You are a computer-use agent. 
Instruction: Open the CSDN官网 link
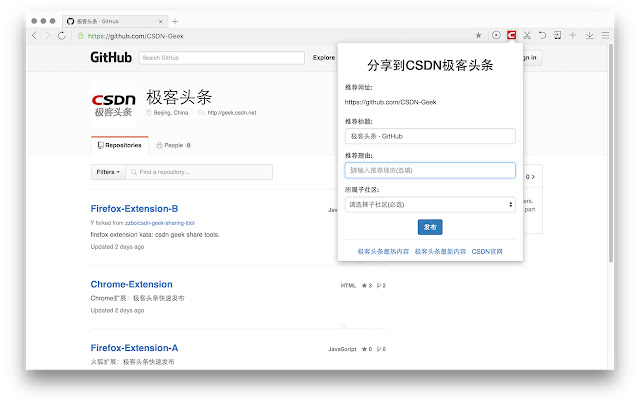[487, 251]
